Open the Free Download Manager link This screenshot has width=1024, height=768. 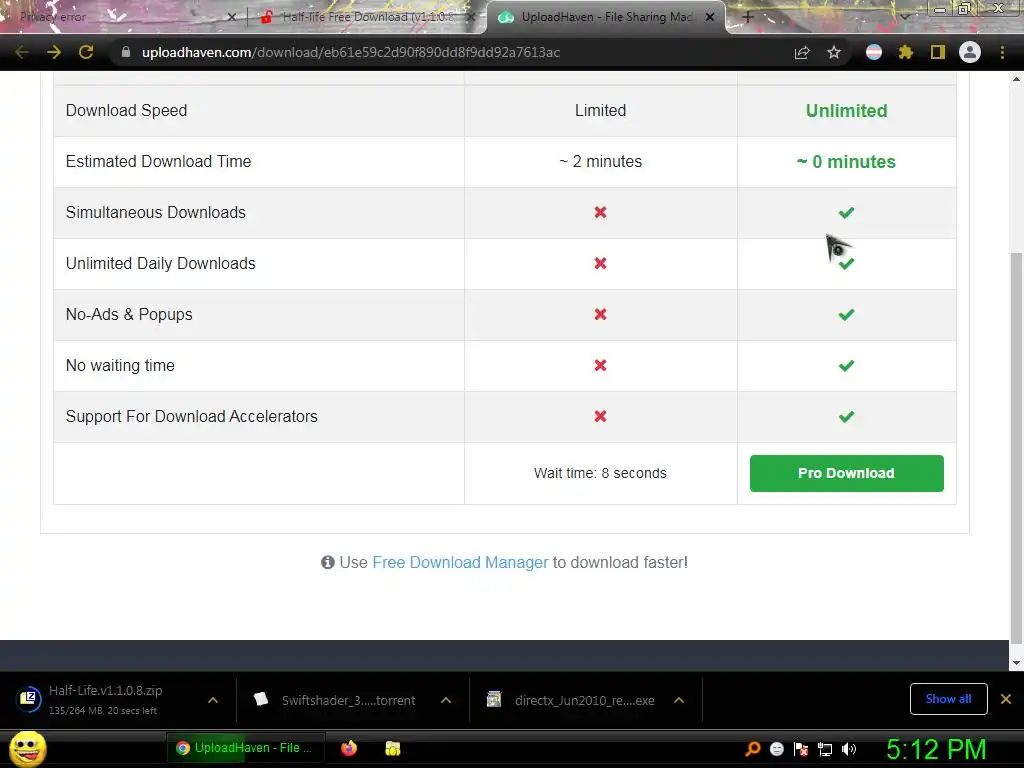[460, 562]
